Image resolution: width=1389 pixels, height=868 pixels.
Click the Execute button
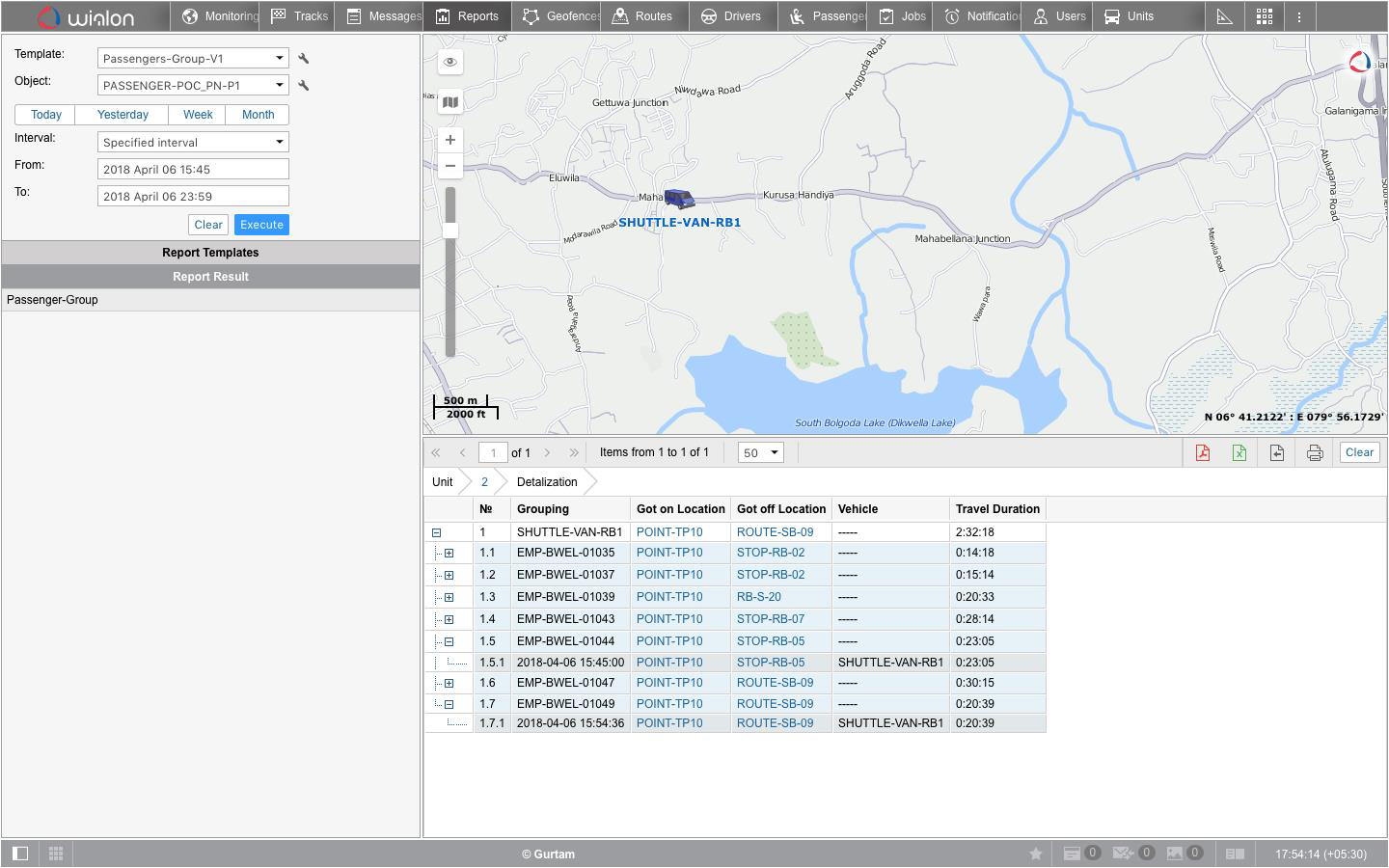tap(261, 225)
